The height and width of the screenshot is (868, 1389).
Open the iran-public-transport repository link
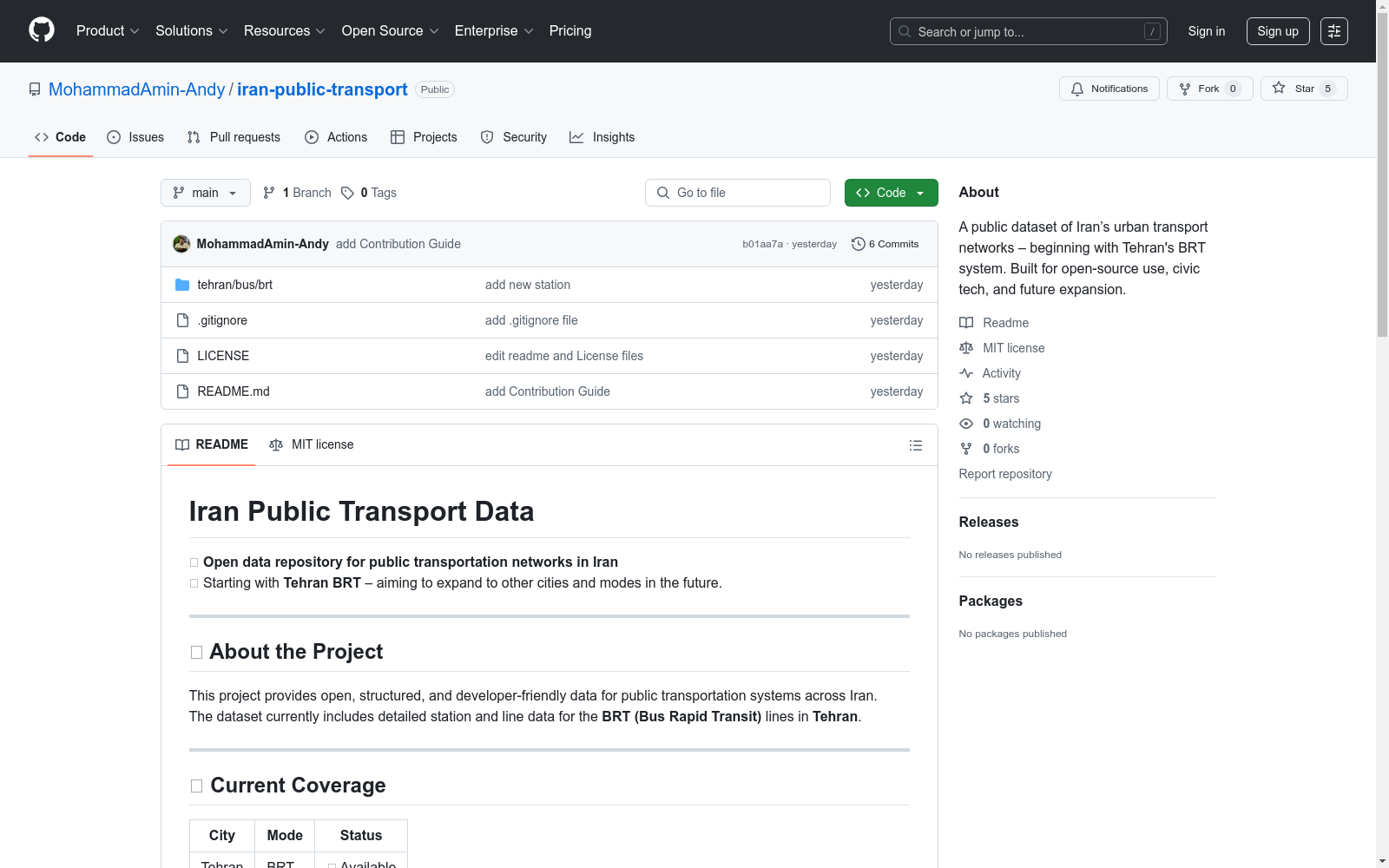point(322,89)
